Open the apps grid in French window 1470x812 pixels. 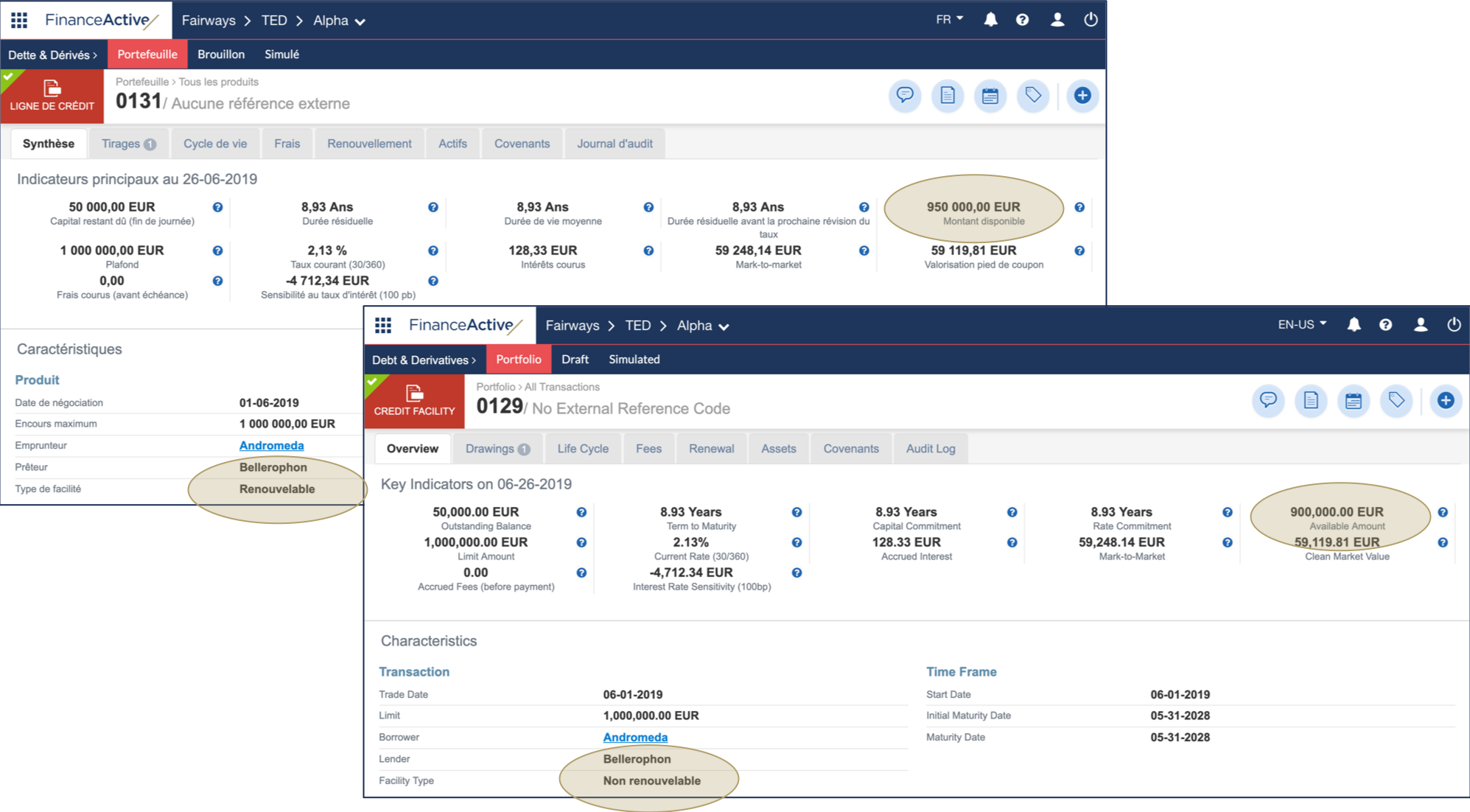[19, 20]
